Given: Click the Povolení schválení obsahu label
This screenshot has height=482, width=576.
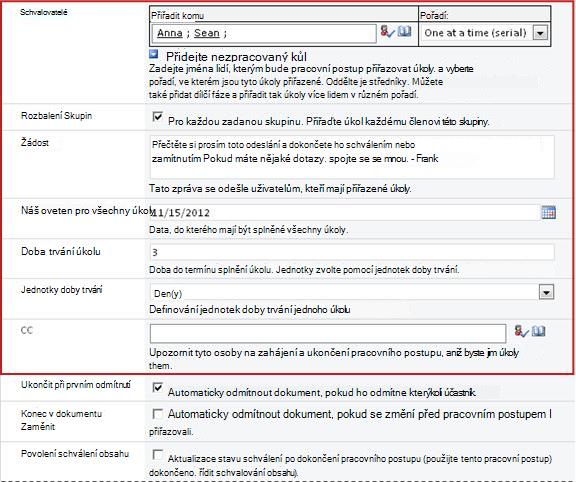Looking at the screenshot, I should pos(75,454).
